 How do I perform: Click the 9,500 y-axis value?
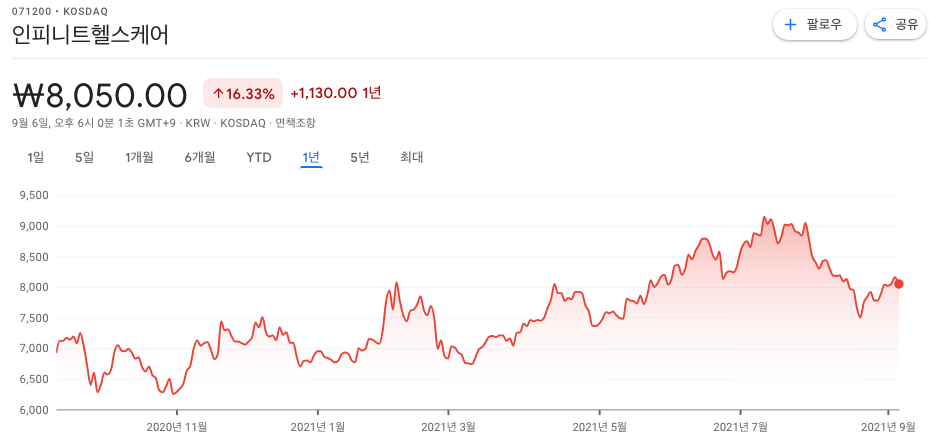point(36,195)
